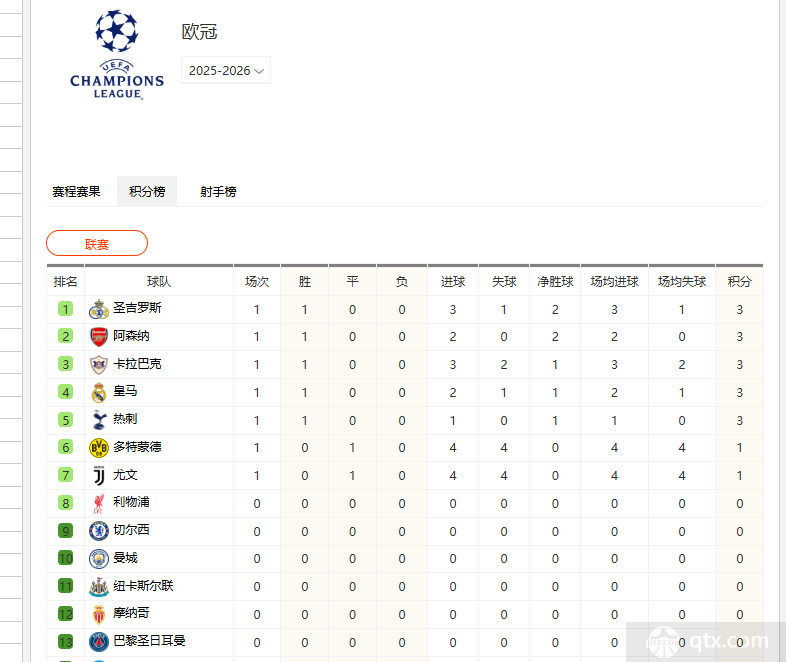This screenshot has height=662, width=786.
Task: Click the Juventus (尤文) club crest
Action: pyautogui.click(x=99, y=476)
